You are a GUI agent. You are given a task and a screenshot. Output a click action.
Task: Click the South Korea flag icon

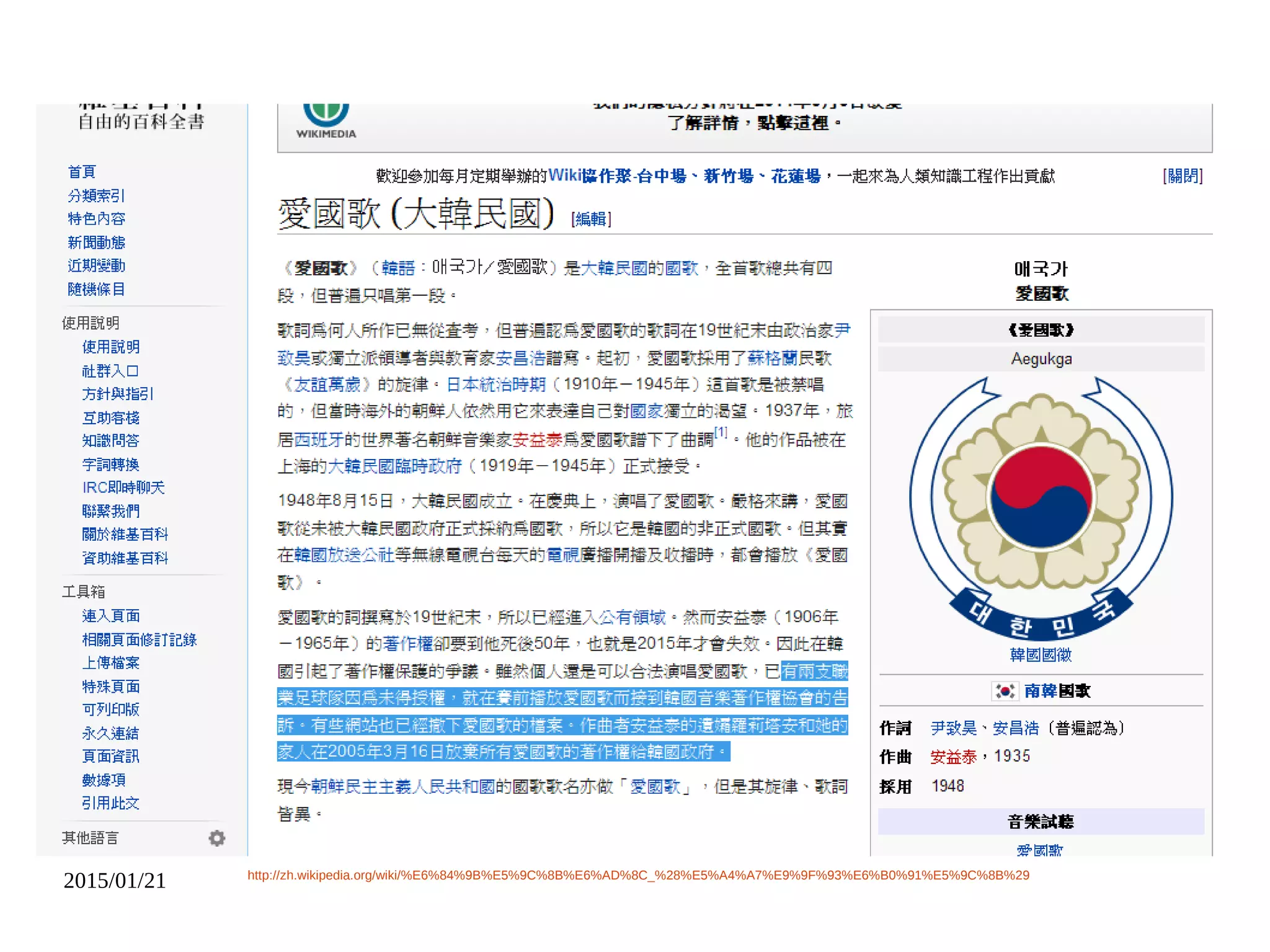pos(1005,691)
